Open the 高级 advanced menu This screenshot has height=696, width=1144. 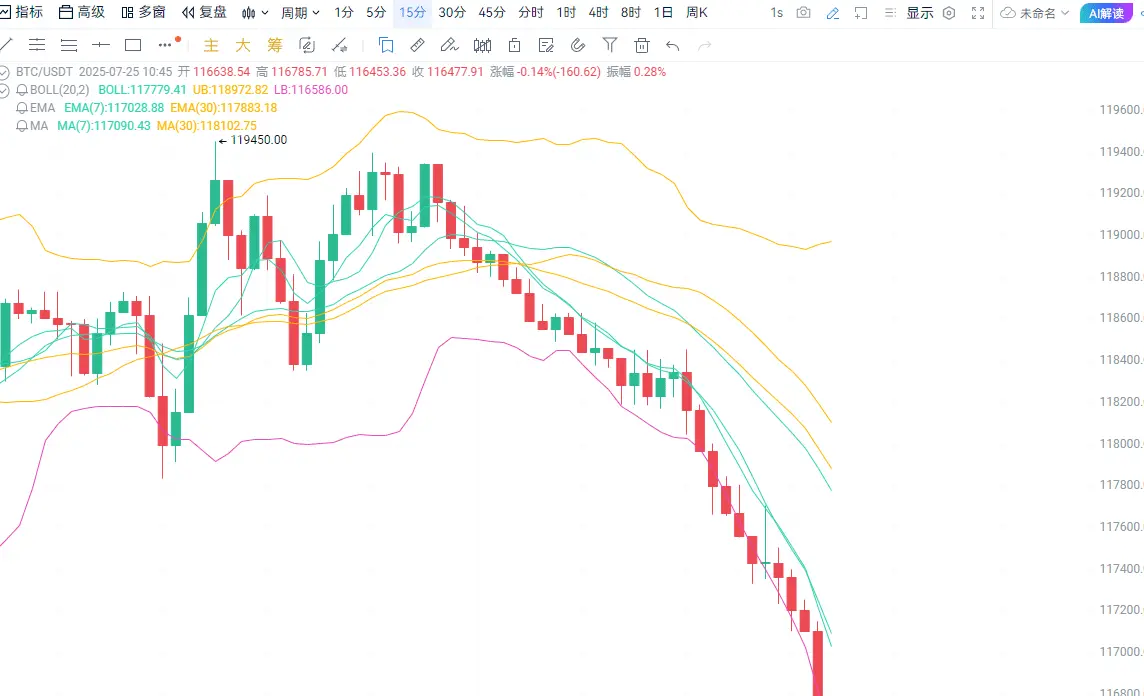coord(82,12)
